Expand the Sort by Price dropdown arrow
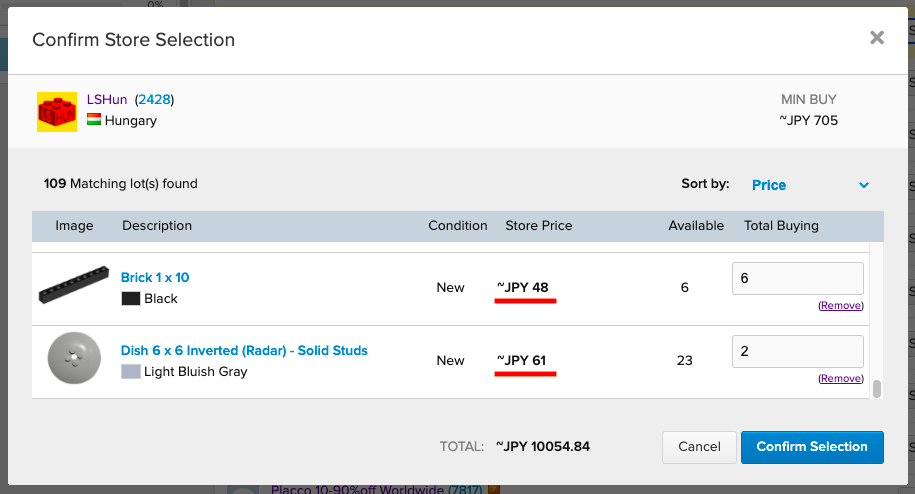Image resolution: width=915 pixels, height=494 pixels. 864,185
